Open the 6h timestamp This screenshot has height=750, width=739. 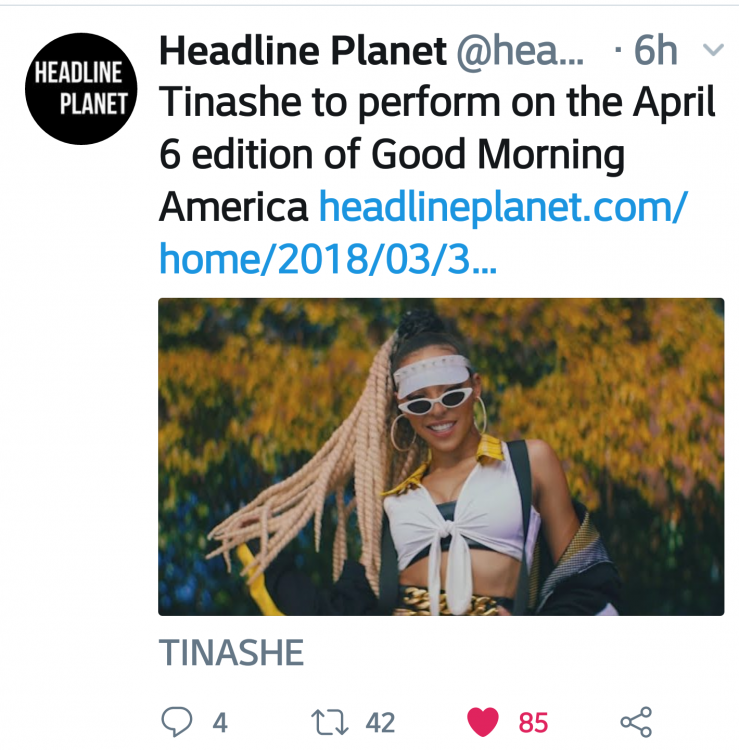pos(655,50)
